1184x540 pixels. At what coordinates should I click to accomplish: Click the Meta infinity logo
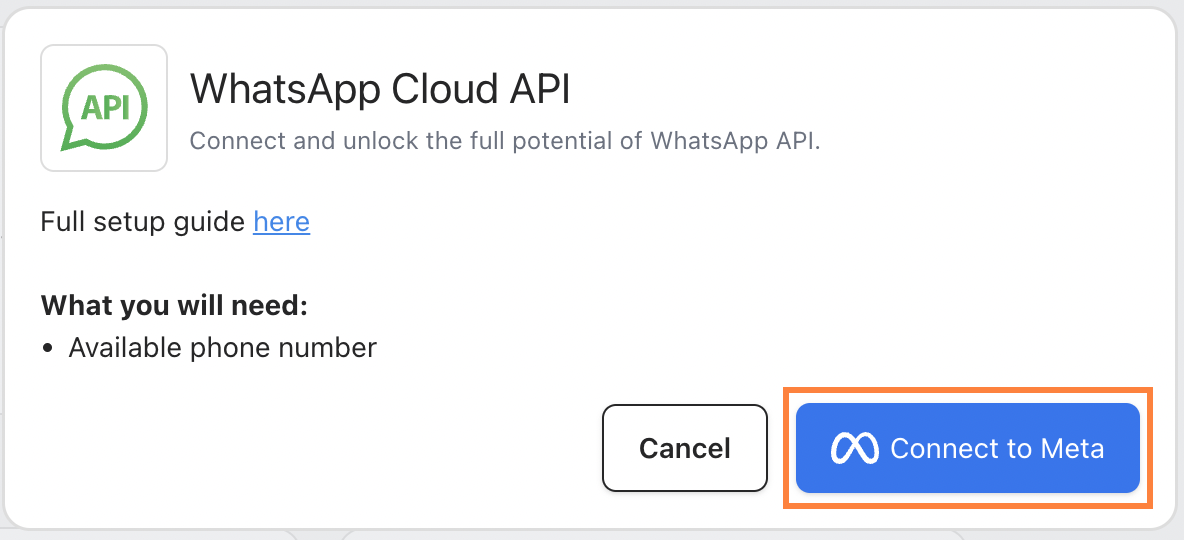click(854, 449)
